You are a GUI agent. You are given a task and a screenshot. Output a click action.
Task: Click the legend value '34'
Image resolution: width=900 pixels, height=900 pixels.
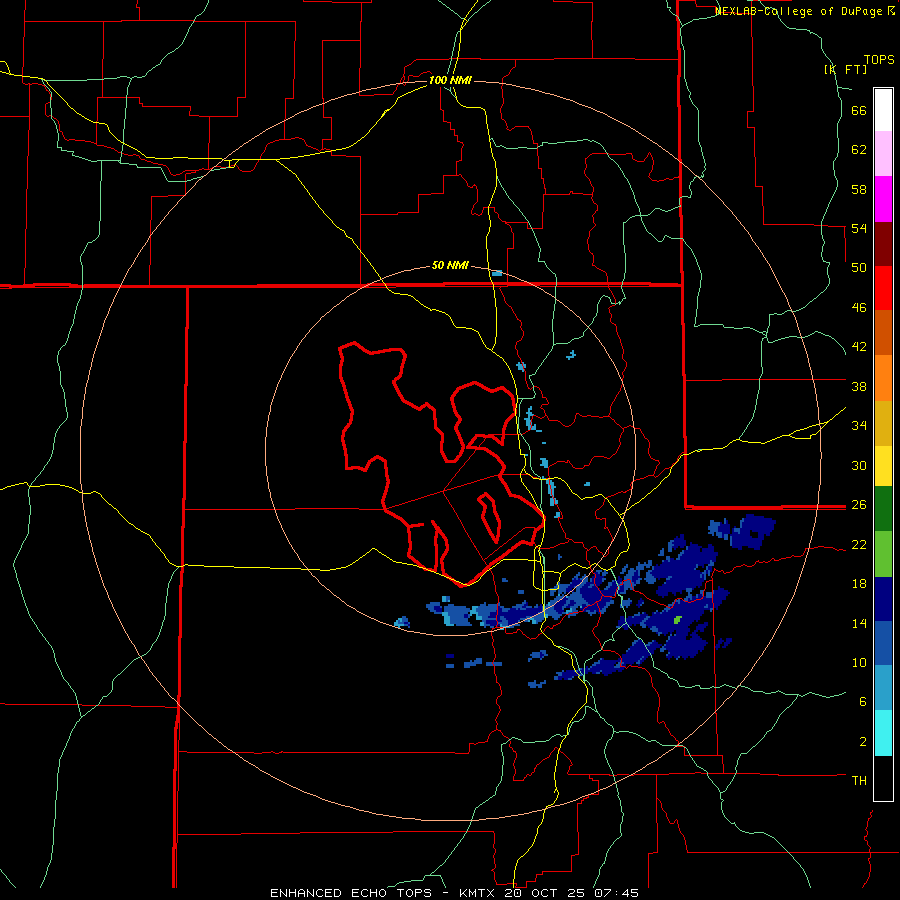859,425
